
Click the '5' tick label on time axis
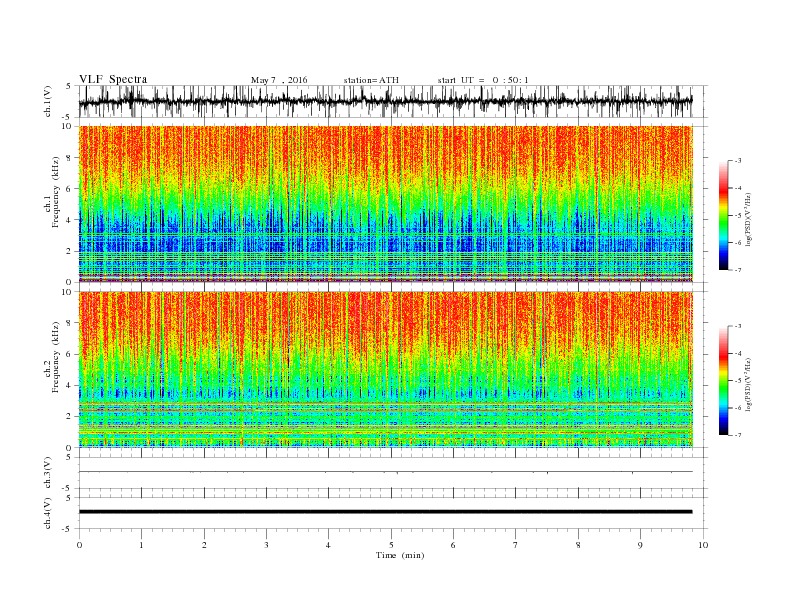pyautogui.click(x=391, y=545)
